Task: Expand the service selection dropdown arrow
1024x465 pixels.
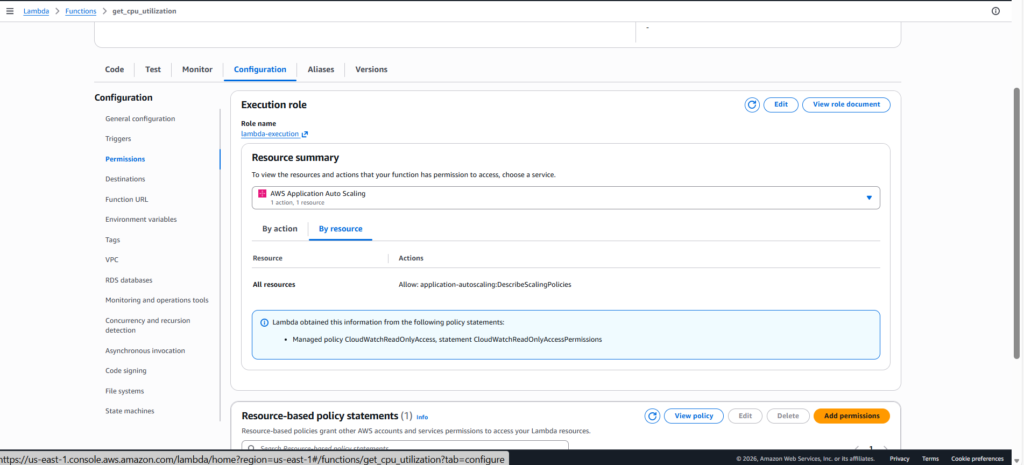Action: pos(868,198)
